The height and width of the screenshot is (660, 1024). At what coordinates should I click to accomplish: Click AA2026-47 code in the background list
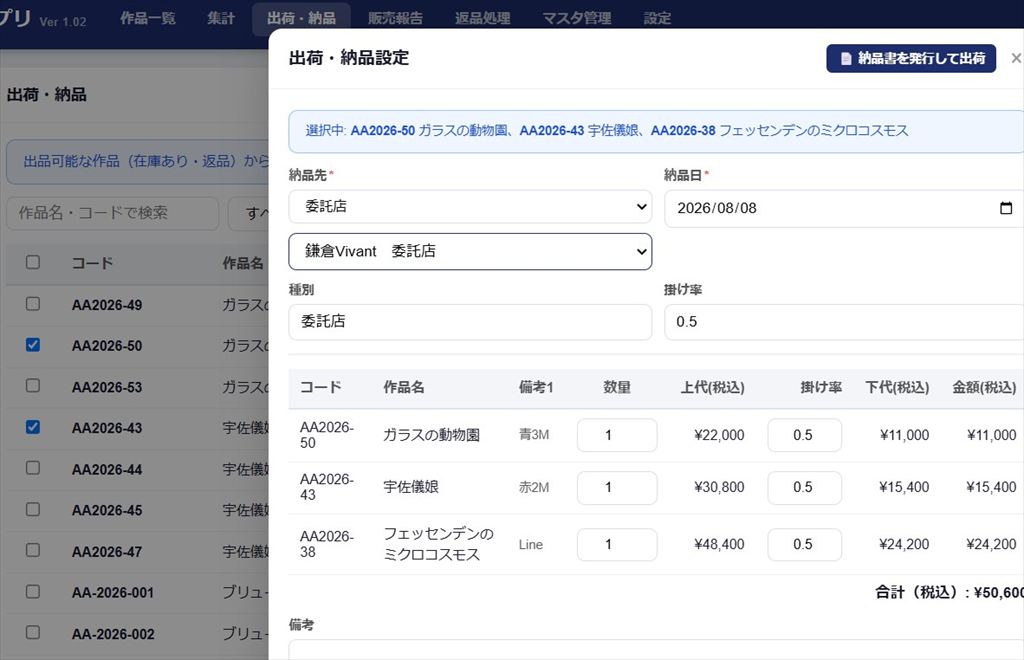107,552
